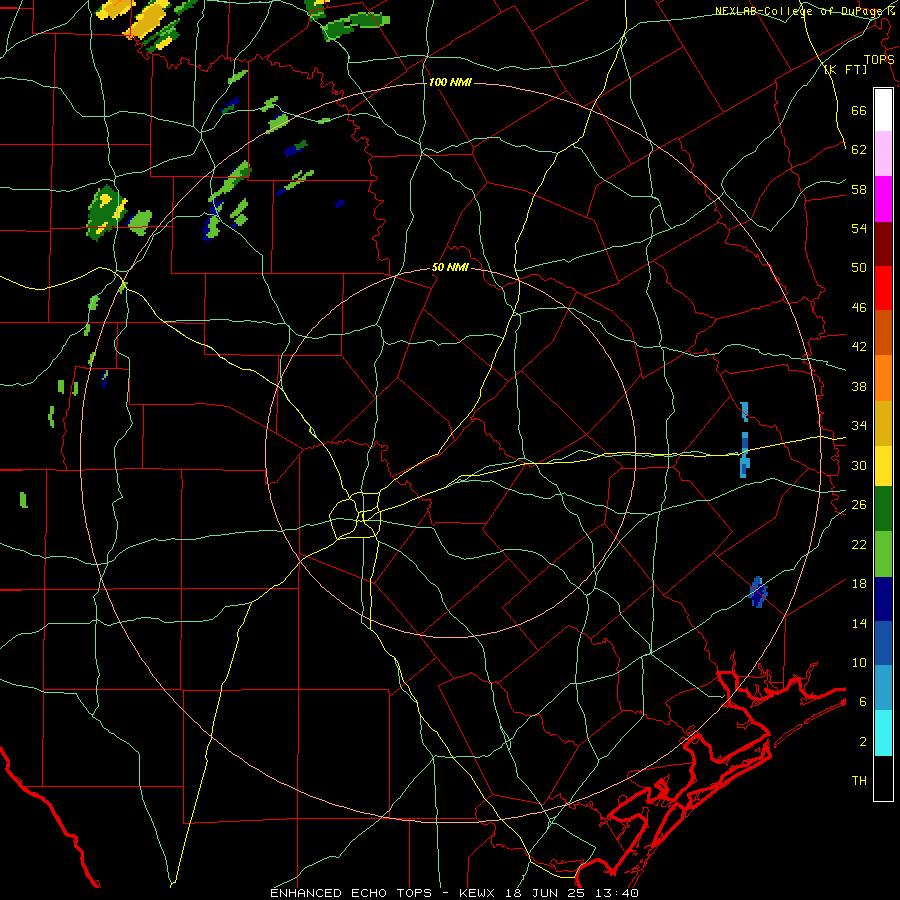The height and width of the screenshot is (900, 900).
Task: Click the orange 38 kft legend swatch
Action: click(883, 378)
